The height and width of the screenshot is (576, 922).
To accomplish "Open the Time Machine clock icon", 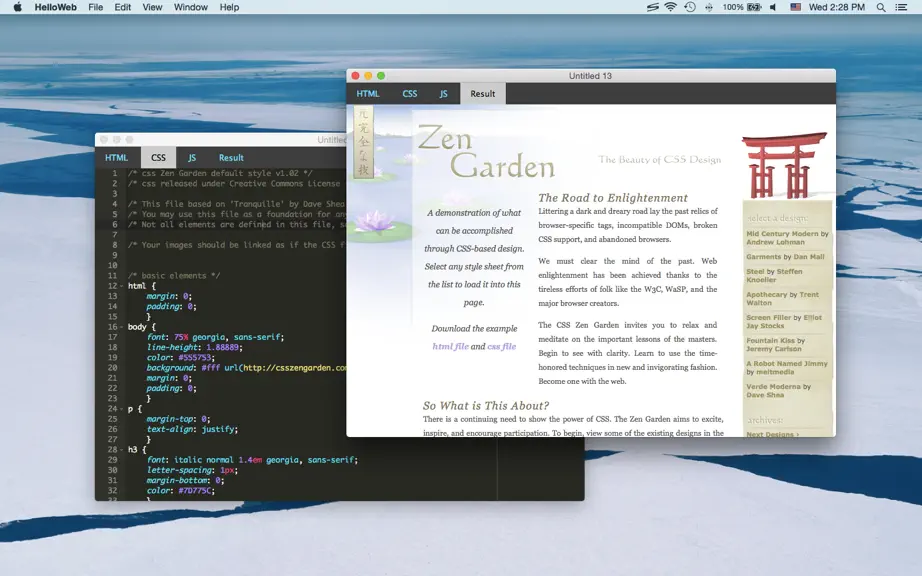I will [690, 7].
